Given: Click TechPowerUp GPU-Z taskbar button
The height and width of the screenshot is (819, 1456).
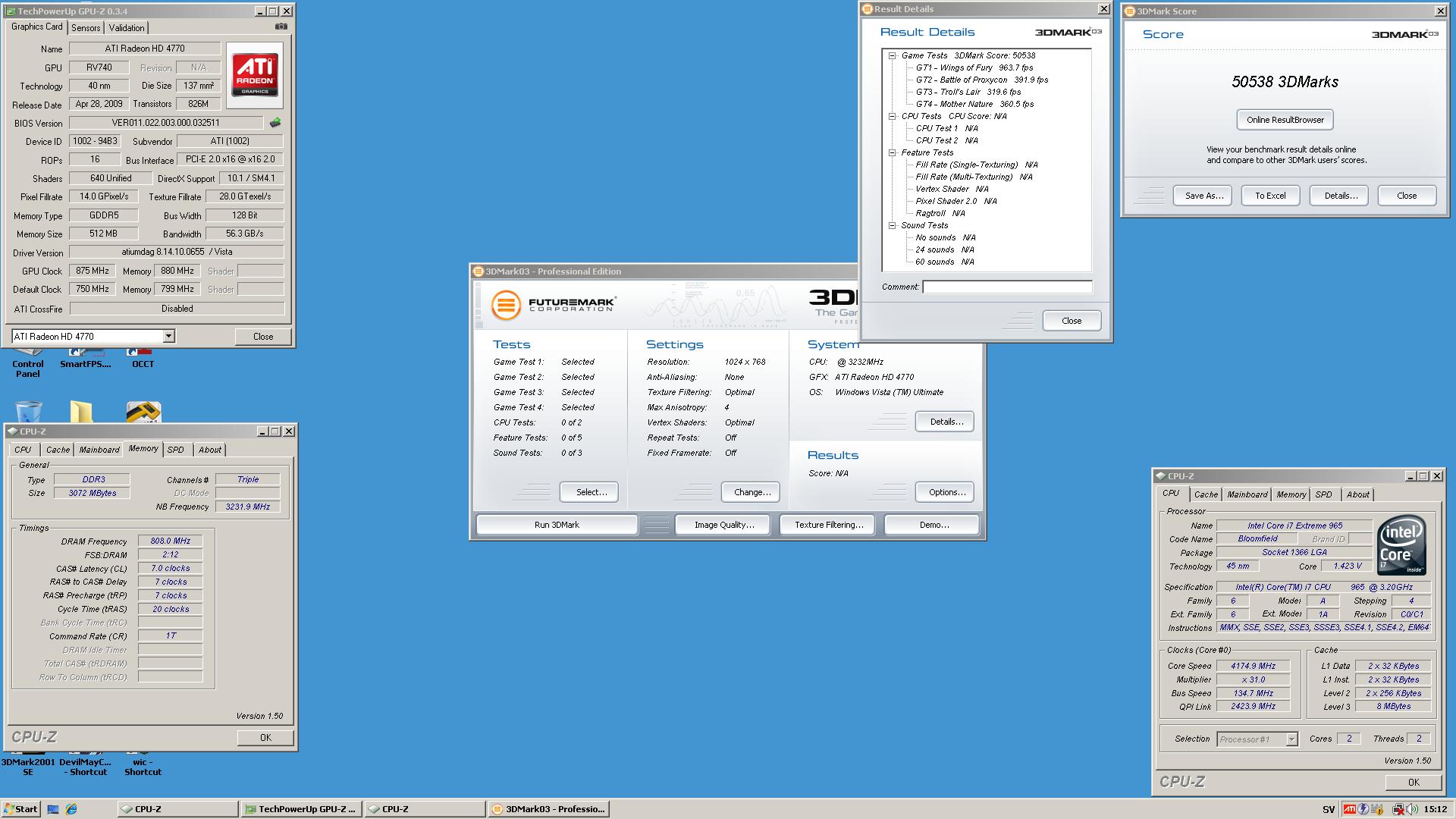Looking at the screenshot, I should [301, 809].
